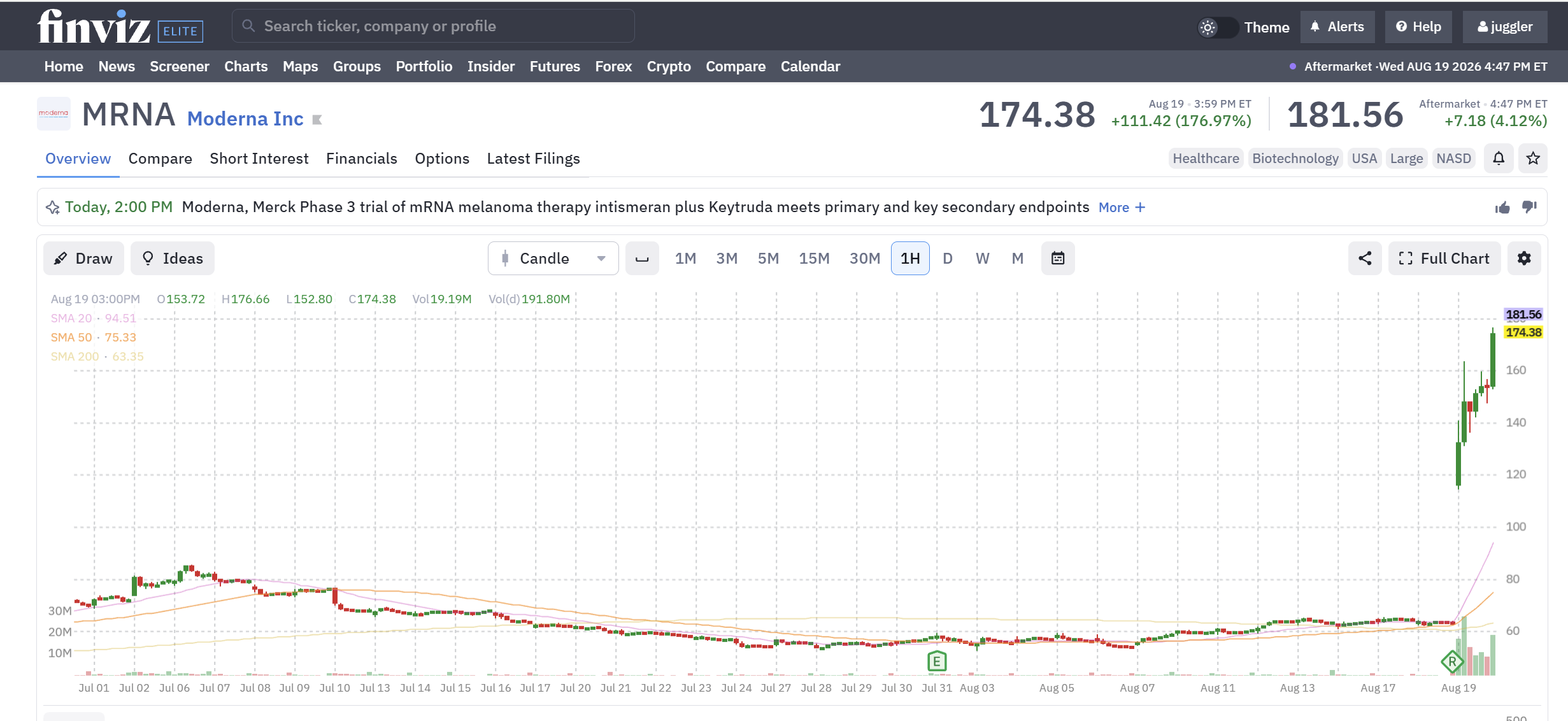
Task: Click the earnings E marker on chart
Action: click(937, 662)
